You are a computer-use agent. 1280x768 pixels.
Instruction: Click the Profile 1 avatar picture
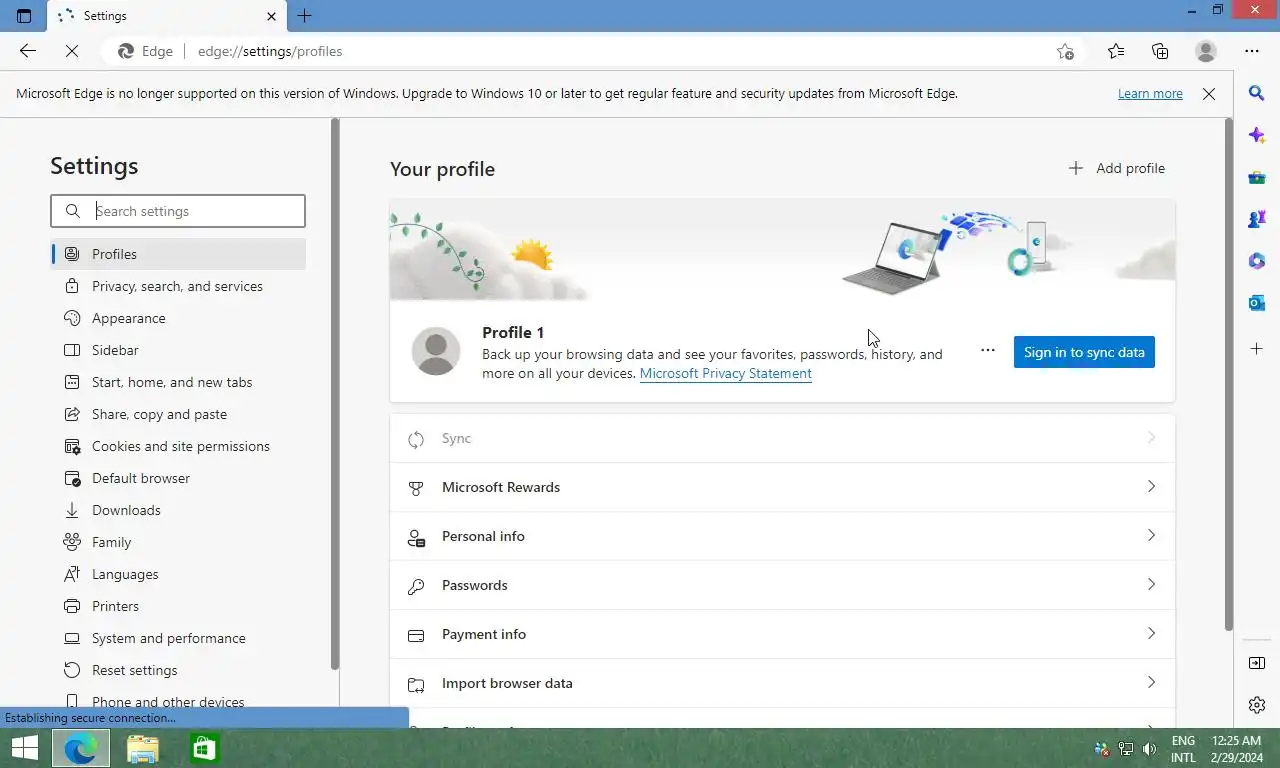pos(436,351)
